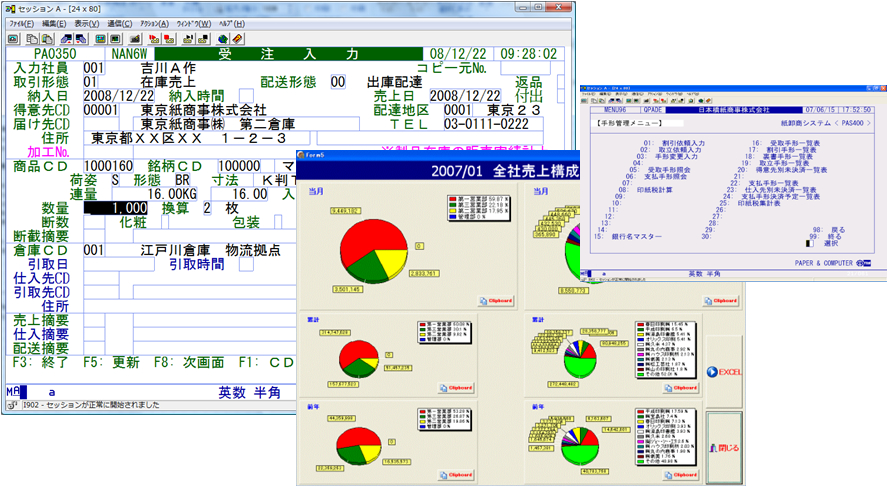Screen dimensions: 888x487
Task: Click the Session A title bar app icon
Action: pyautogui.click(x=10, y=8)
